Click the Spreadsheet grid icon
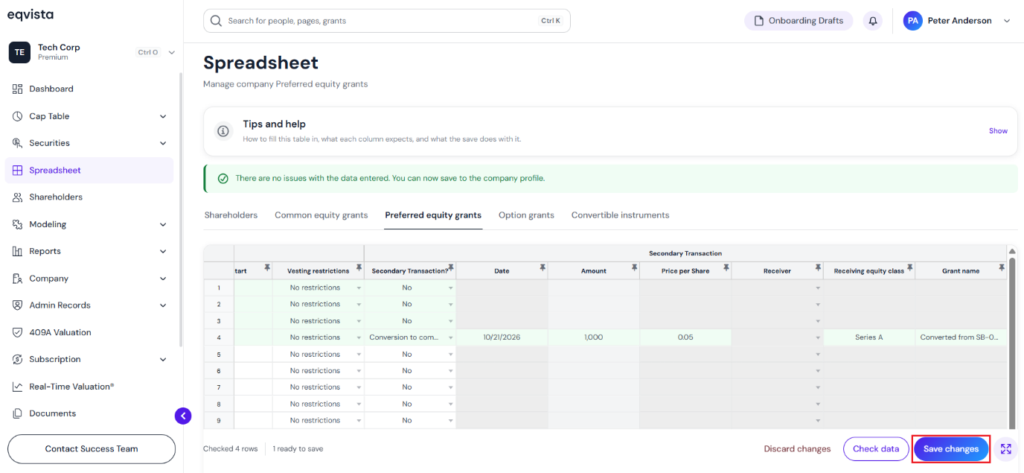This screenshot has height=473, width=1024. [x=18, y=171]
